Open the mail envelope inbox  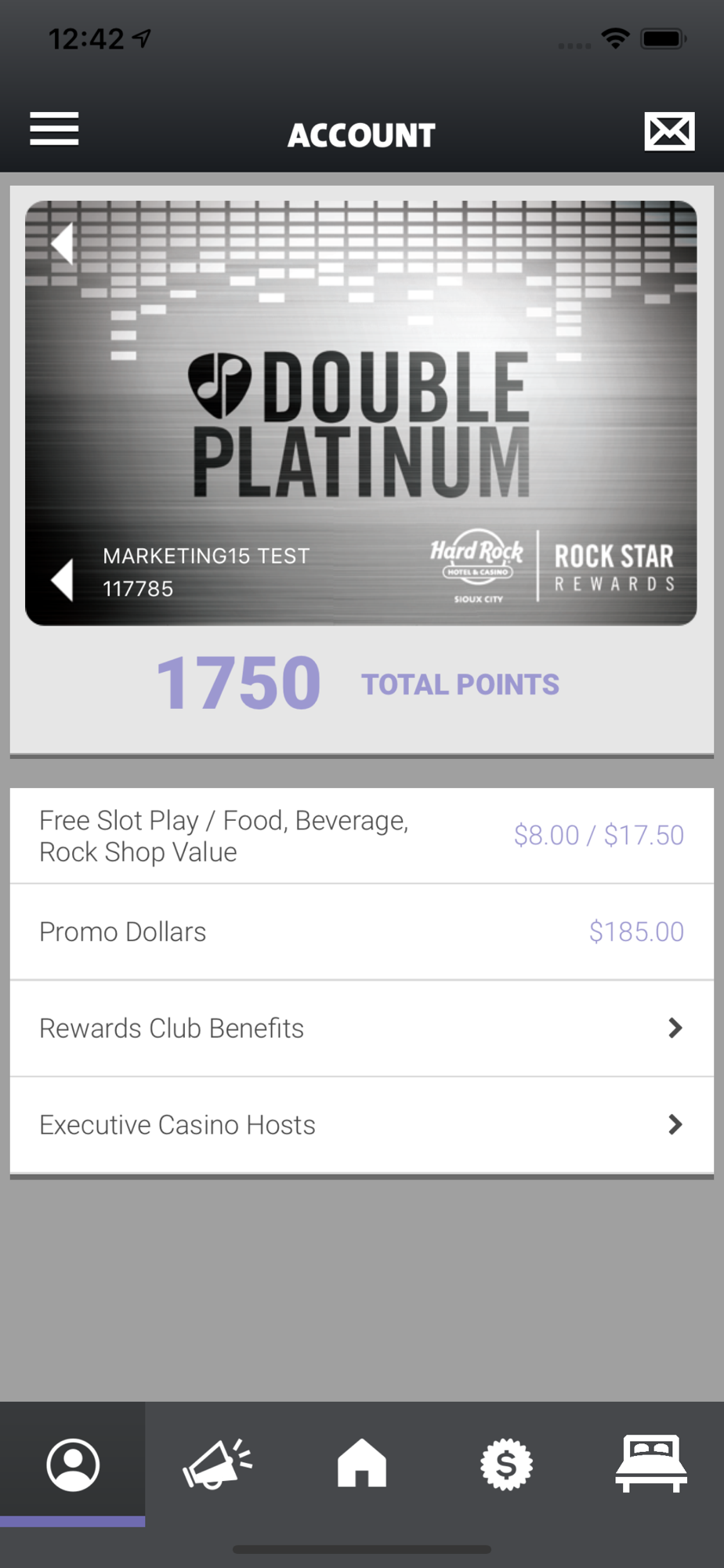669,131
